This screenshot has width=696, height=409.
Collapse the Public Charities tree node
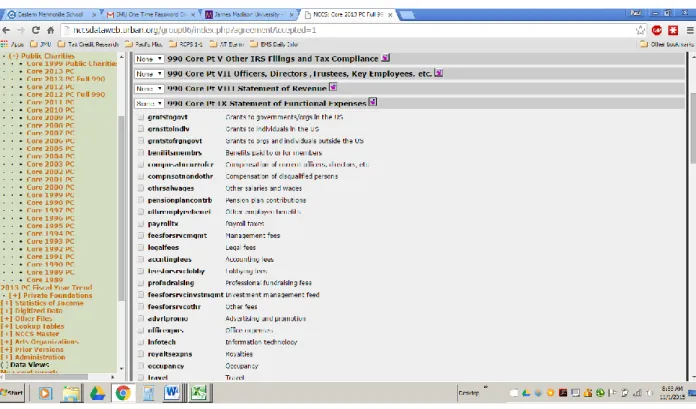pos(13,56)
